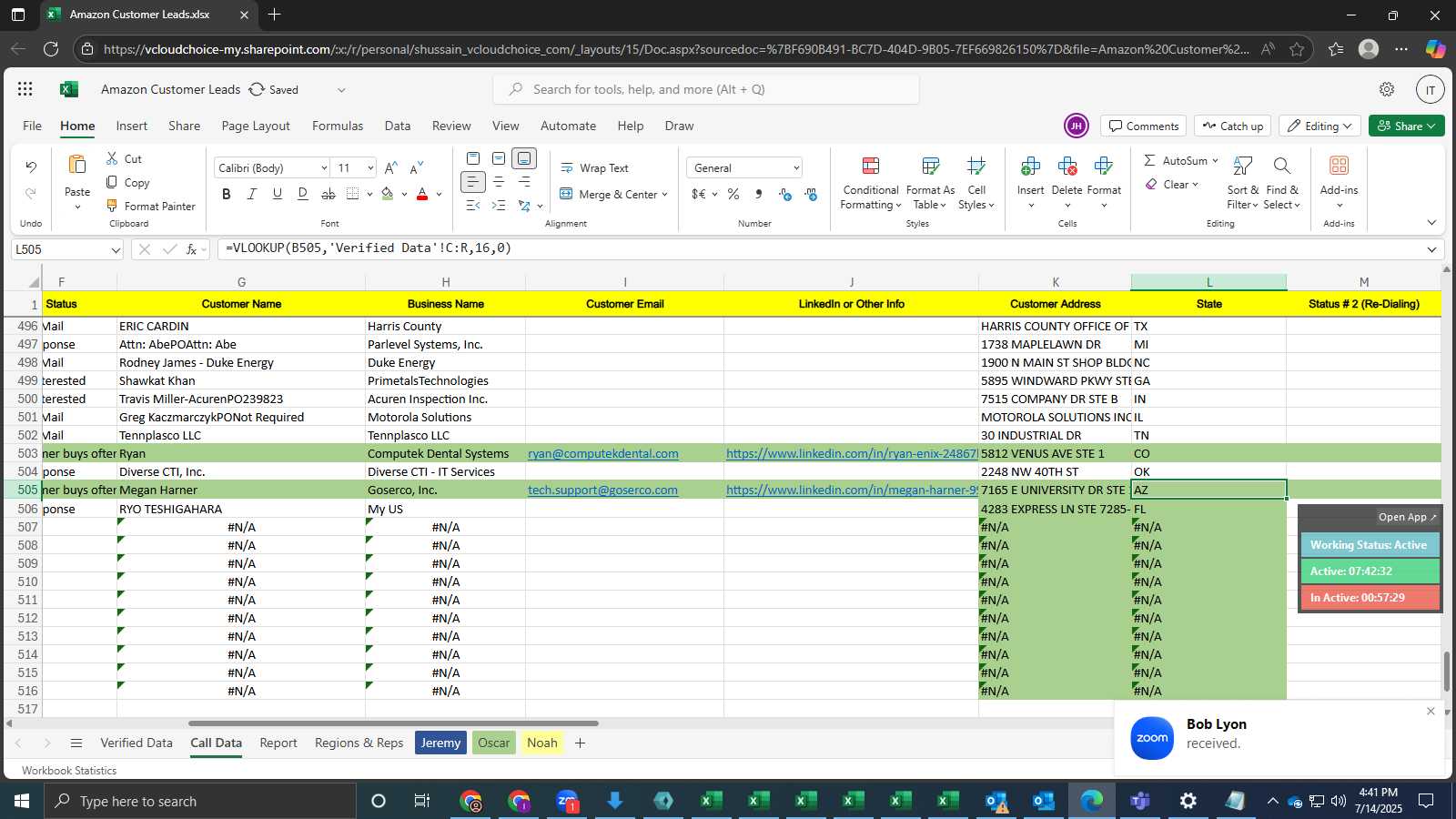
Task: Increase the font size
Action: [x=390, y=167]
